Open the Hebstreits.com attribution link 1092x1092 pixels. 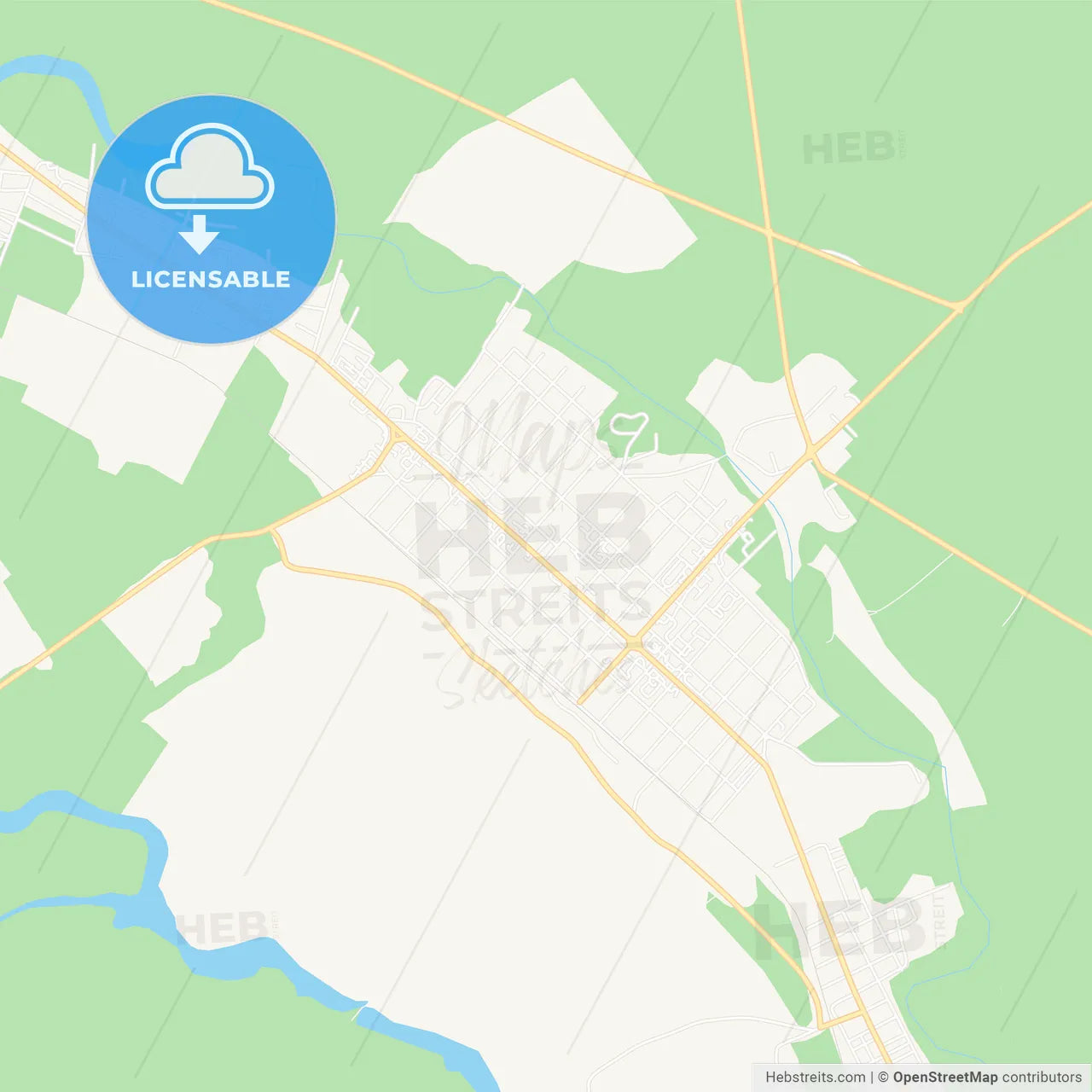pos(815,1077)
